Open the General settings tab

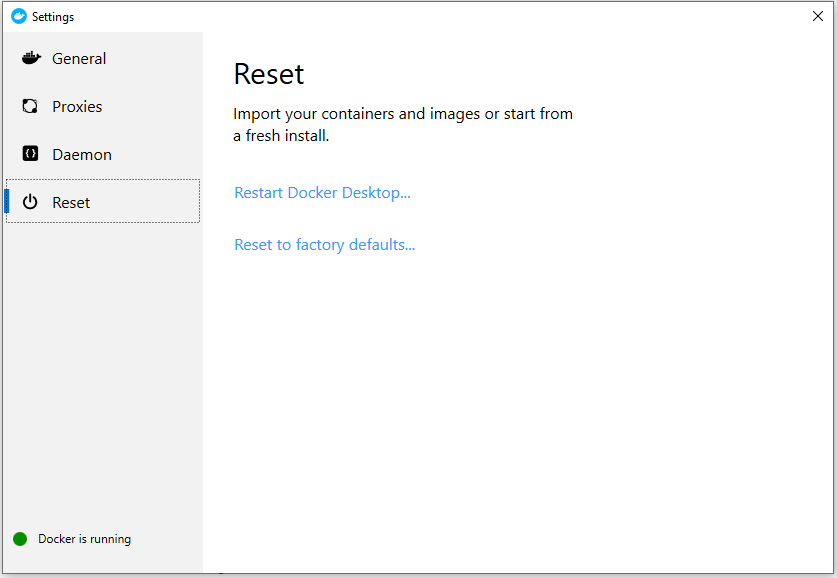click(79, 59)
